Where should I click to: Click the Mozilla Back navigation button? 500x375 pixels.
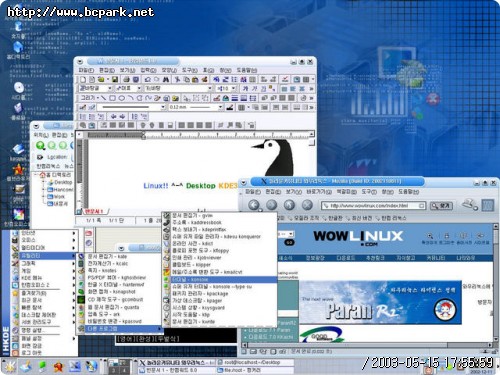(x=254, y=205)
